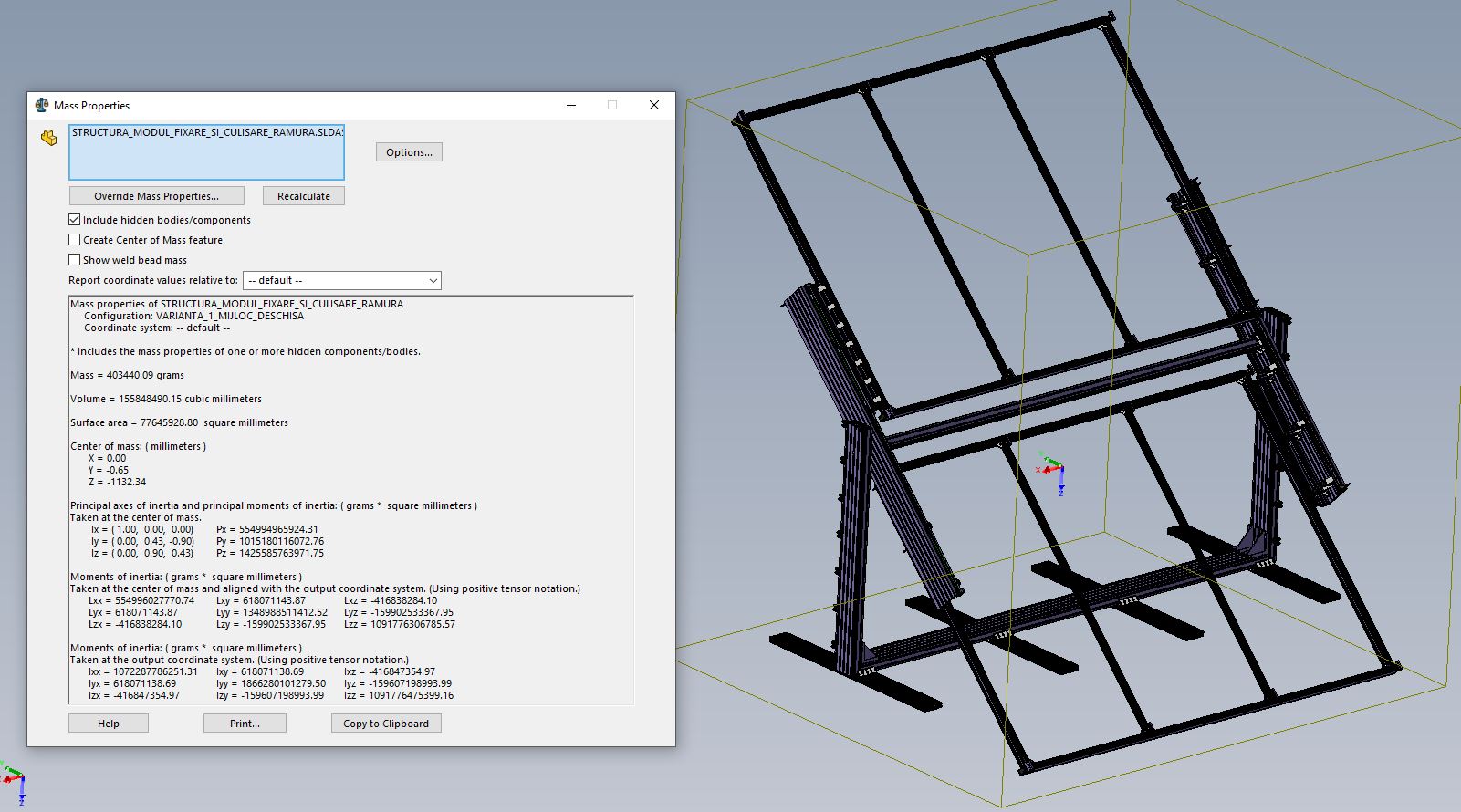
Task: Click the Mass = 403440.09 grams line
Action: click(x=128, y=375)
